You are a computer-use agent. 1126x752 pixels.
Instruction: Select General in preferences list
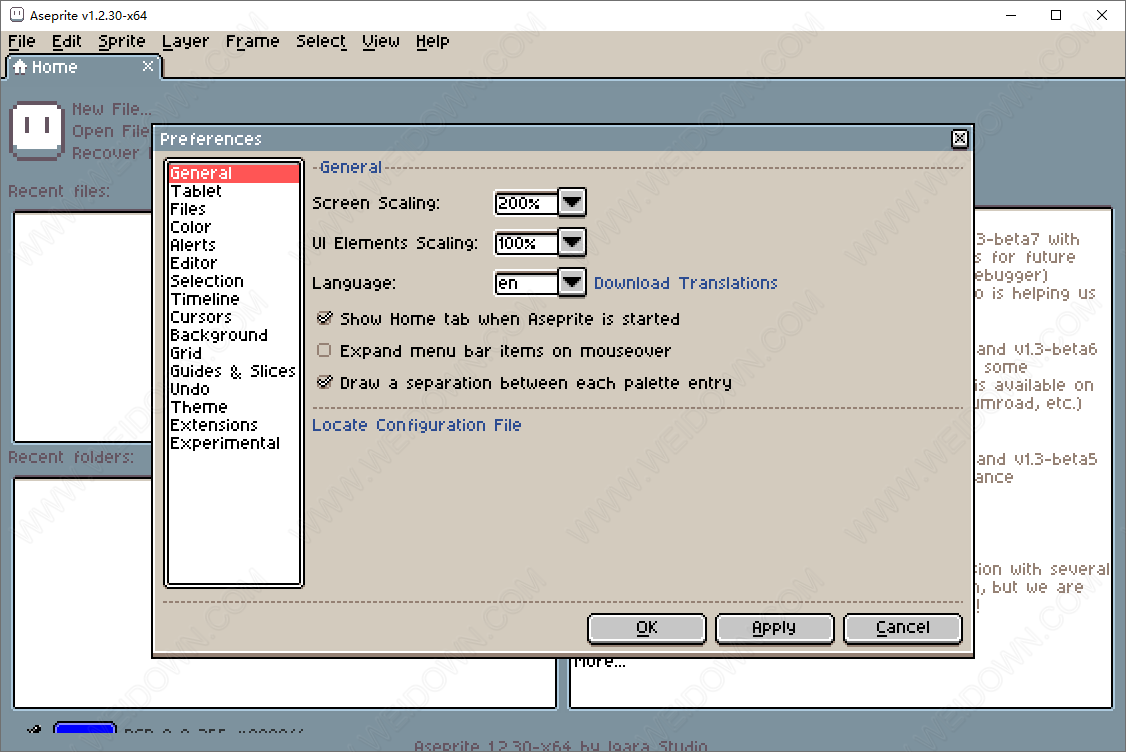233,173
